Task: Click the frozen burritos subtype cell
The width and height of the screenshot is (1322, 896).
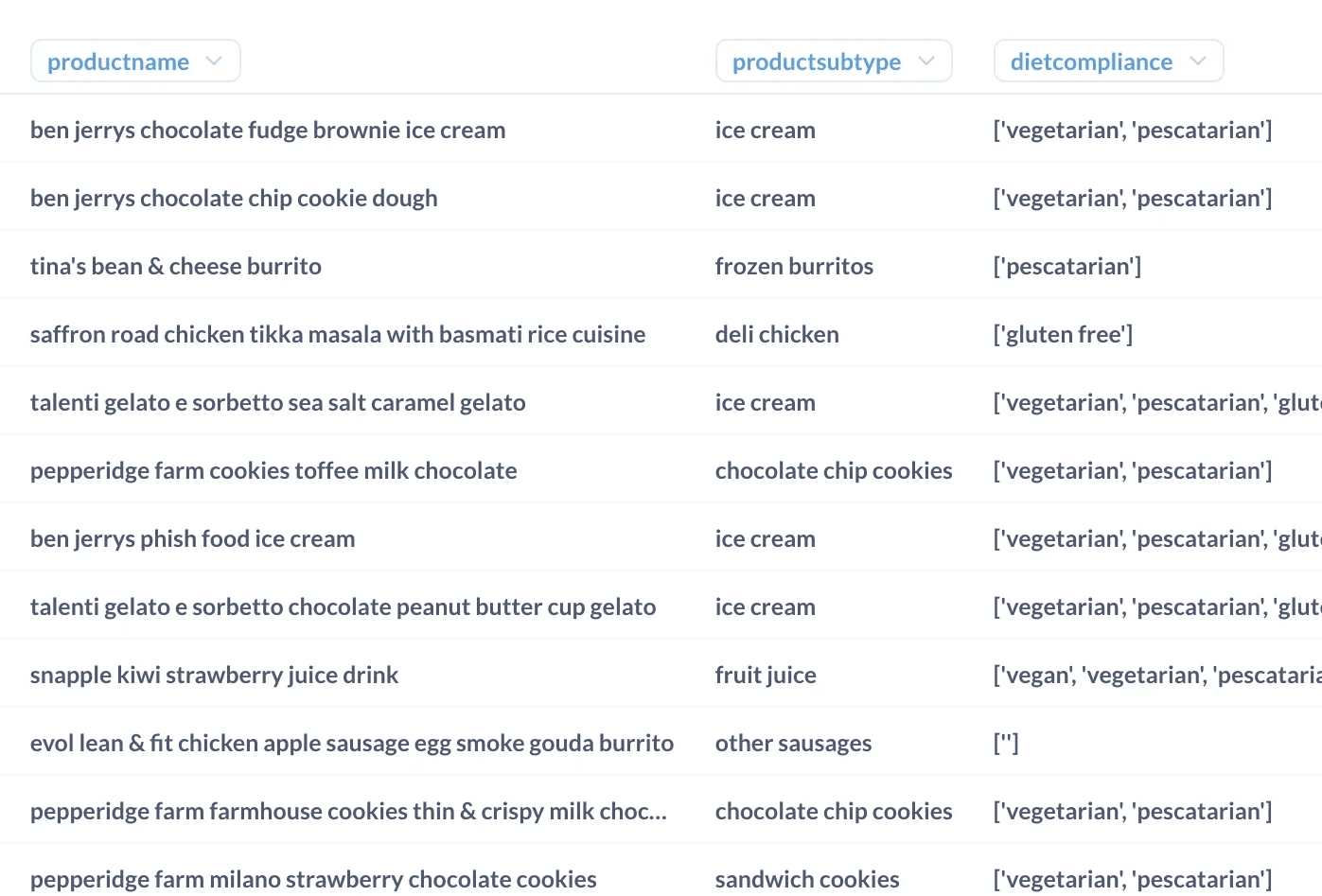Action: (x=794, y=266)
